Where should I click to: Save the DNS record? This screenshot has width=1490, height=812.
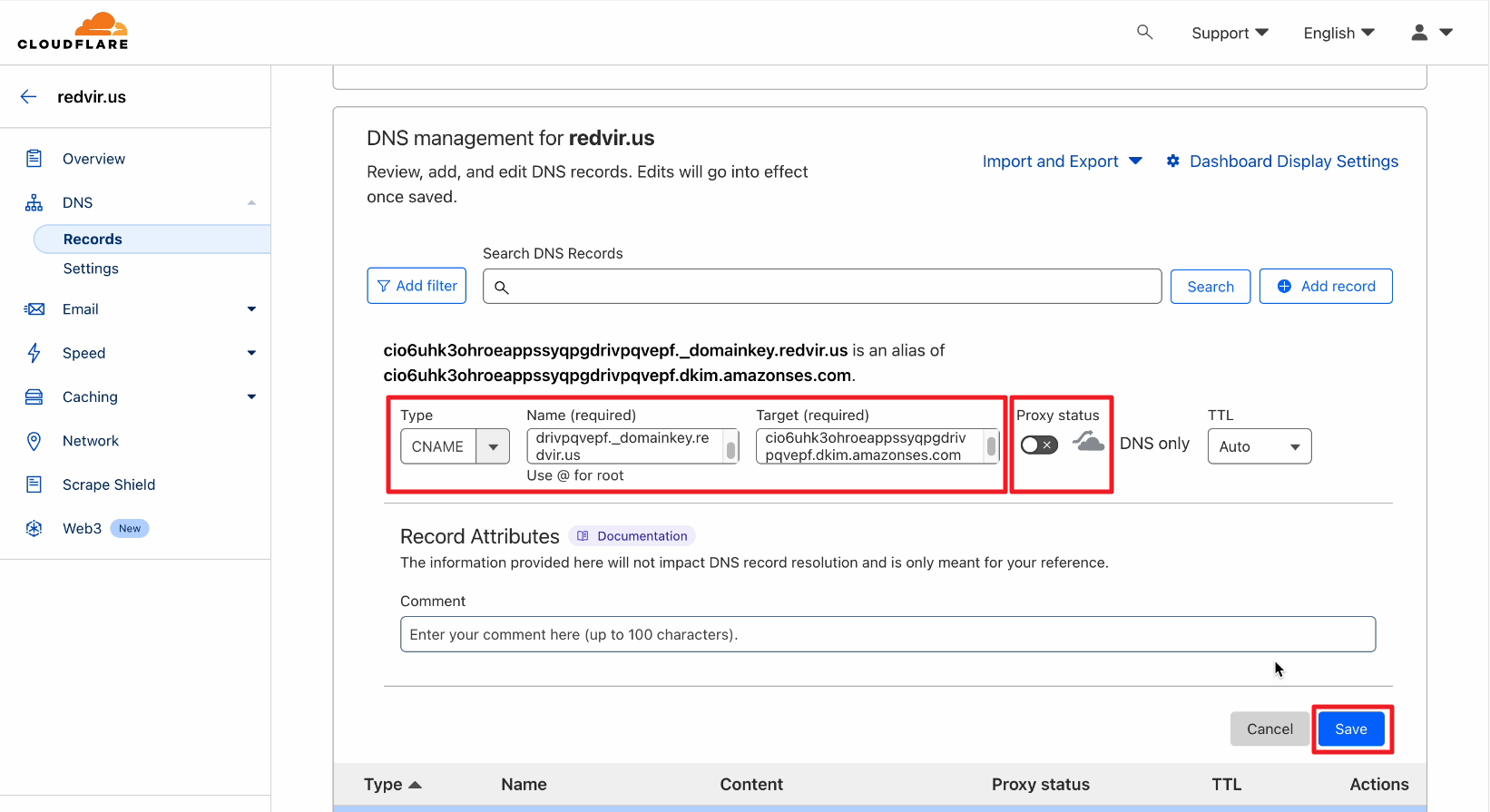1350,729
